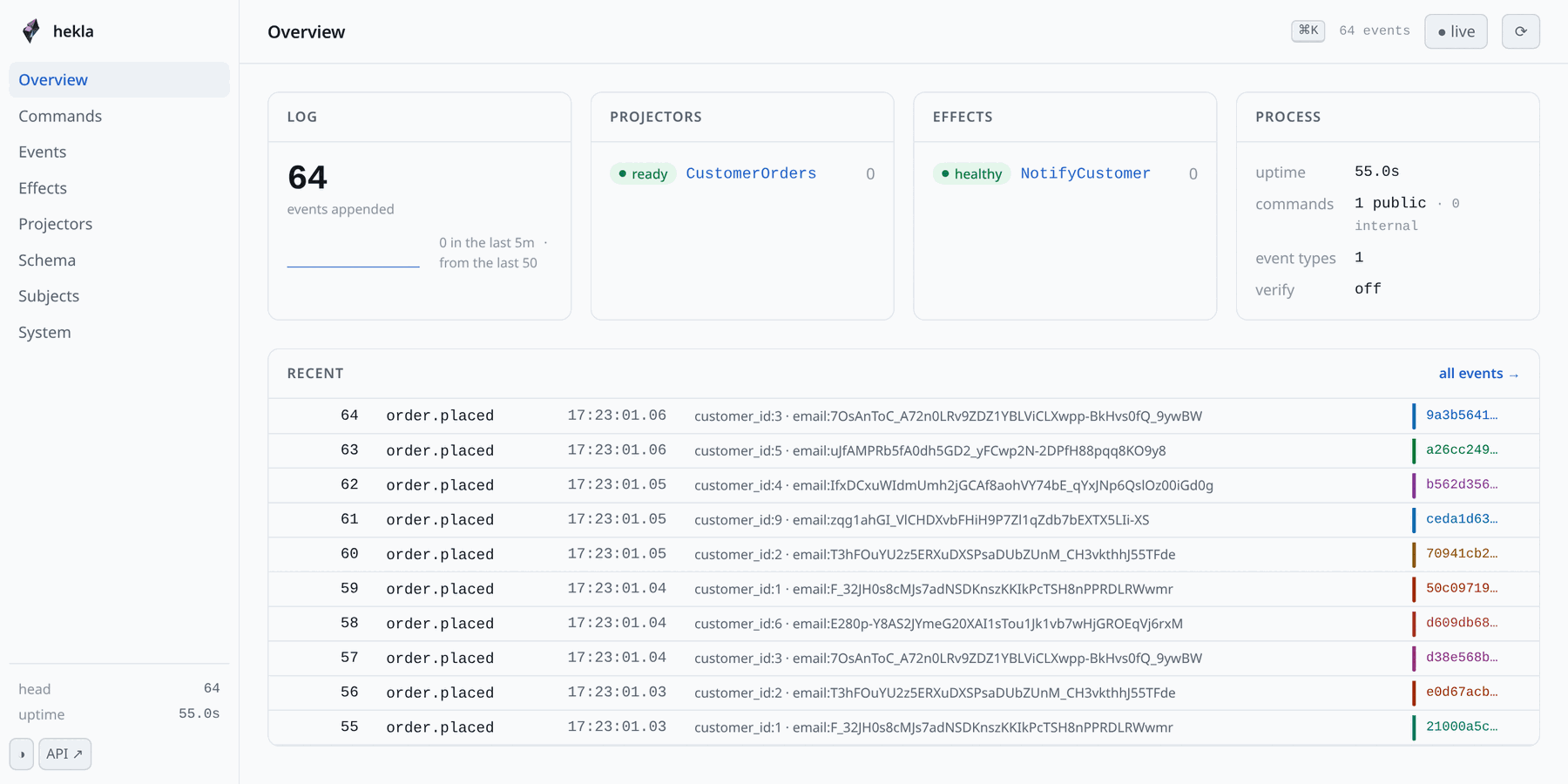Select Subjects in the sidebar
The image size is (1568, 784).
coord(119,296)
